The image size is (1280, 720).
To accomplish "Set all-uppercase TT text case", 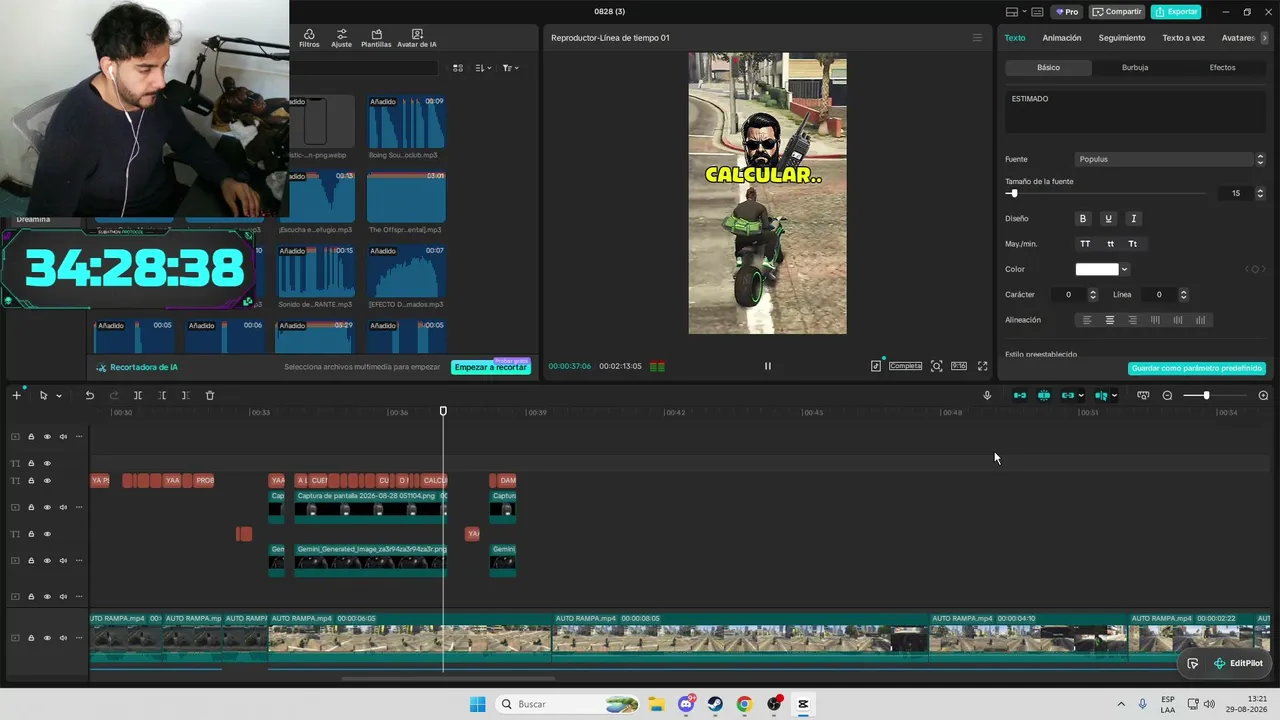I will (x=1085, y=244).
